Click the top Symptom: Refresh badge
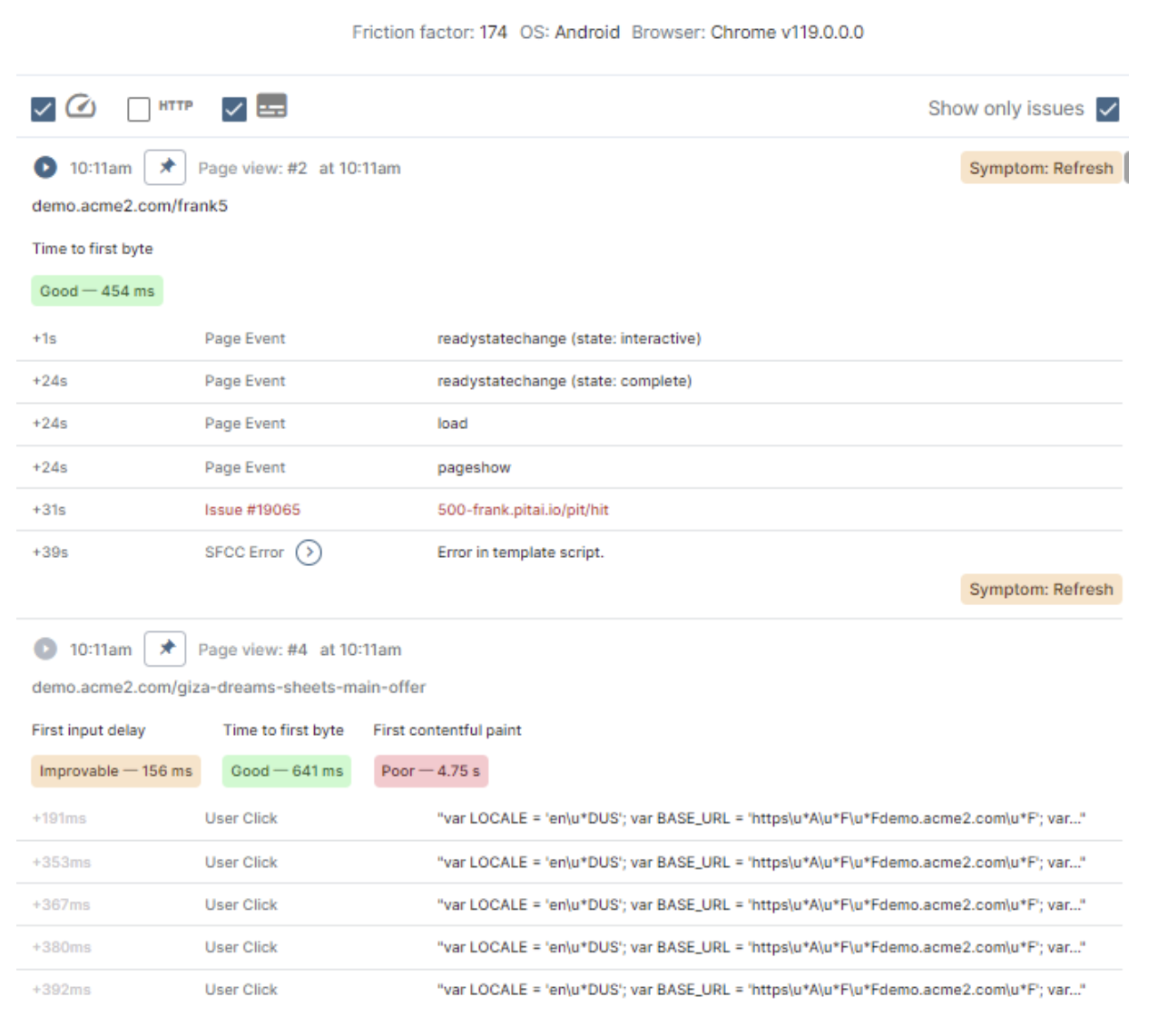 point(1040,168)
